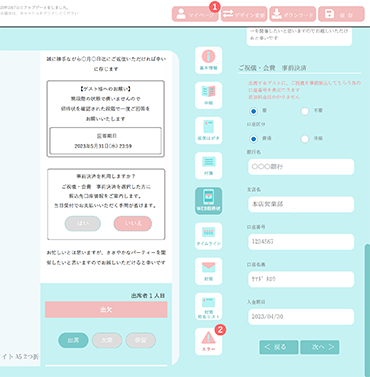This screenshot has width=370, height=377.
Task: Click the はい button in preview
Action: (83, 224)
